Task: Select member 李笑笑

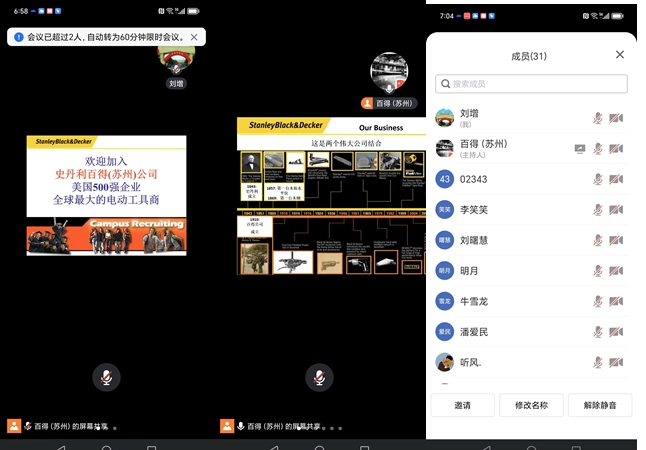Action: click(531, 209)
